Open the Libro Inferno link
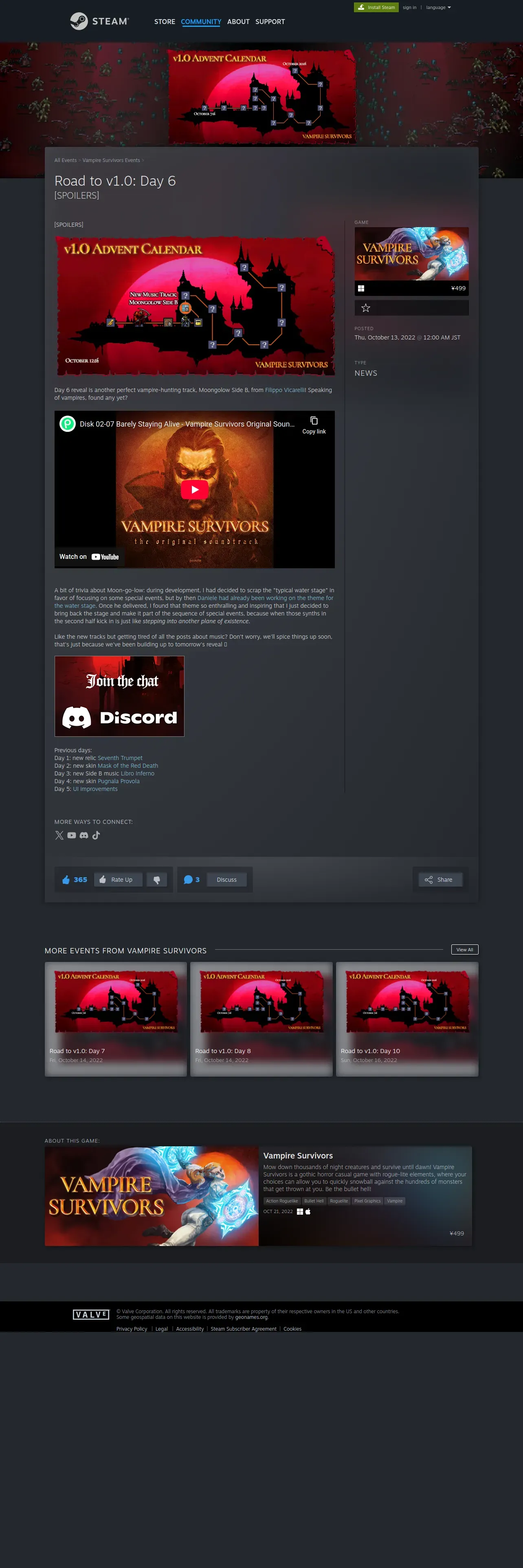 [x=138, y=774]
